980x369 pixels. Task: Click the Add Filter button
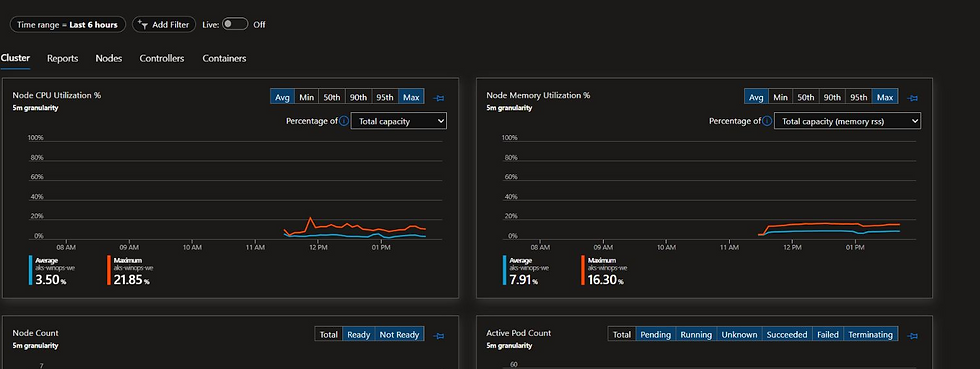click(164, 24)
